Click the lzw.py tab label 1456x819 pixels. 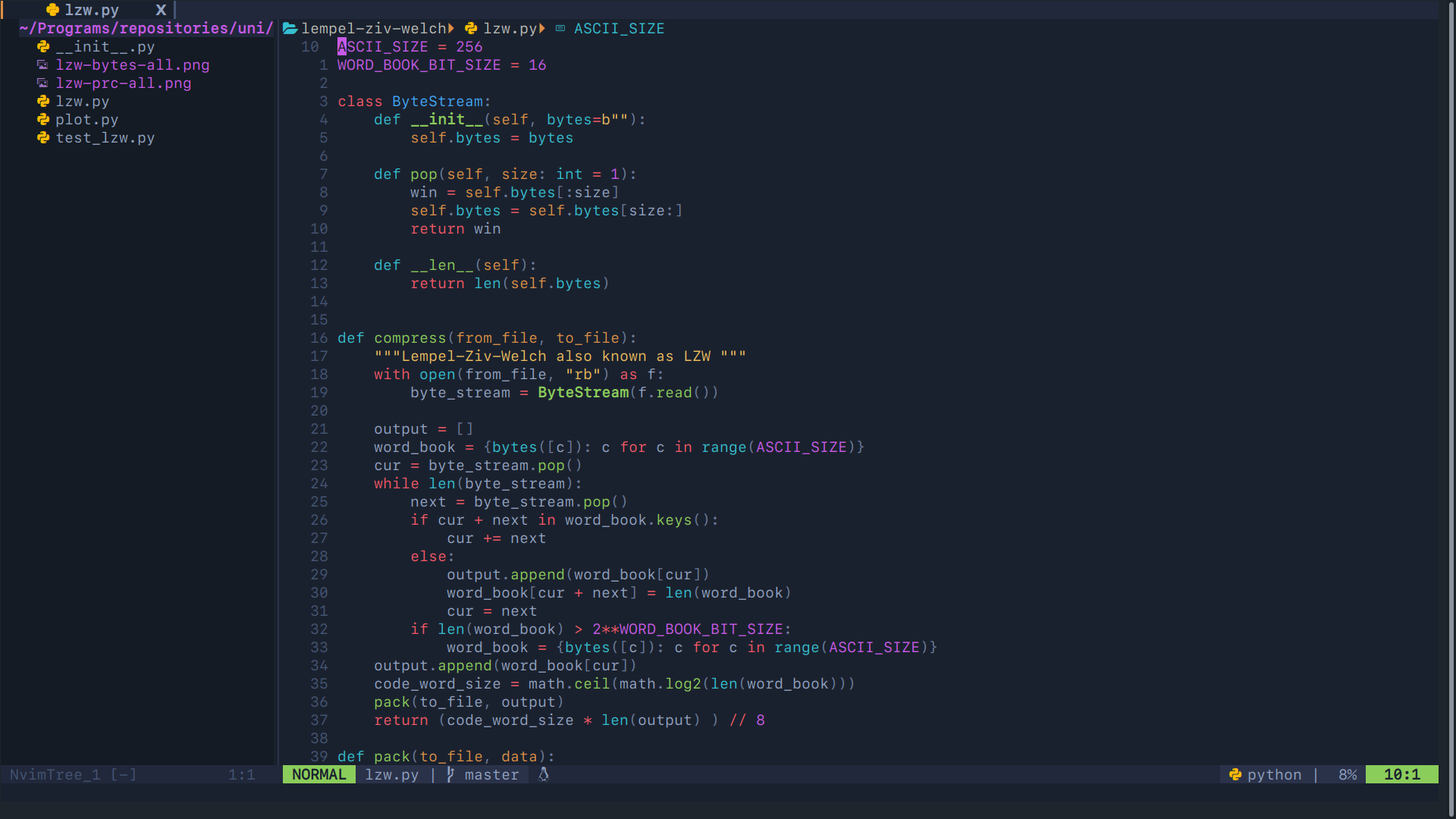91,10
